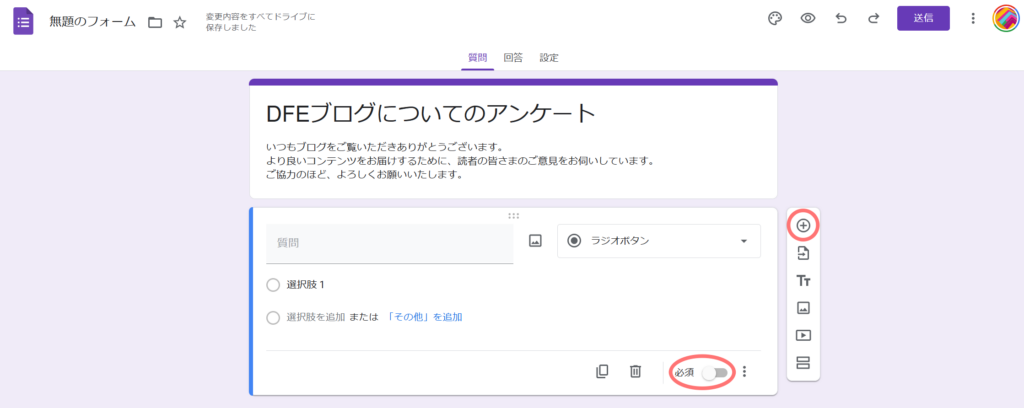The height and width of the screenshot is (408, 1024).
Task: Open the theme customization palette
Action: [x=774, y=18]
